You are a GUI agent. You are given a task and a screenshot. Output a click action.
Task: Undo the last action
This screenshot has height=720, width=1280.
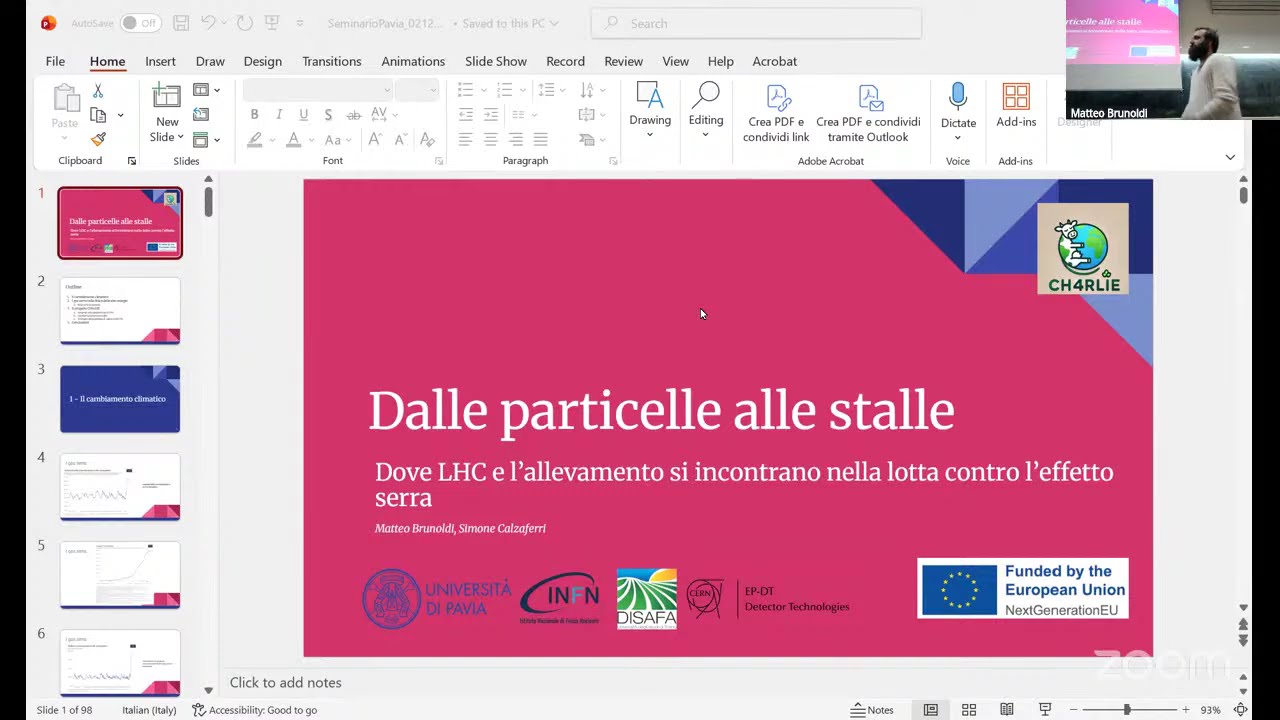(208, 23)
